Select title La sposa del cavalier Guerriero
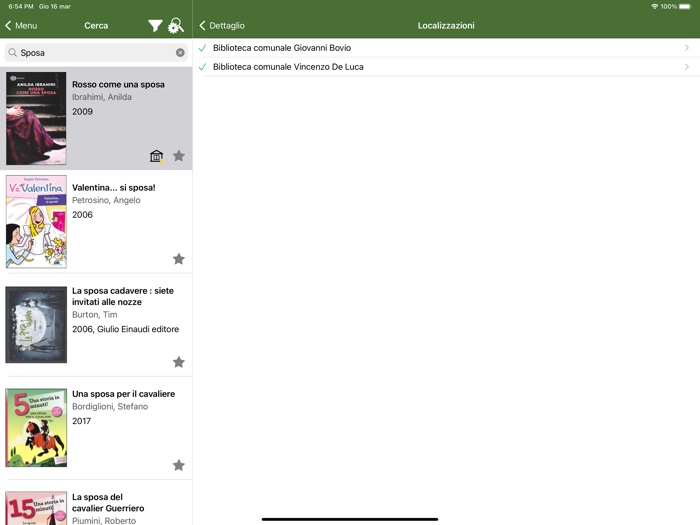Screen dimensions: 700x525 pyautogui.click(x=108, y=503)
